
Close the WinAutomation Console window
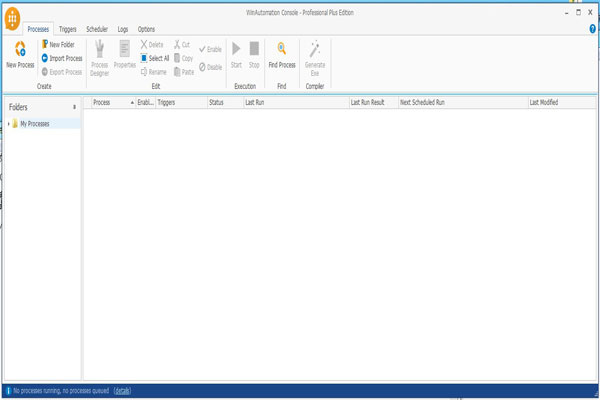pyautogui.click(x=590, y=13)
